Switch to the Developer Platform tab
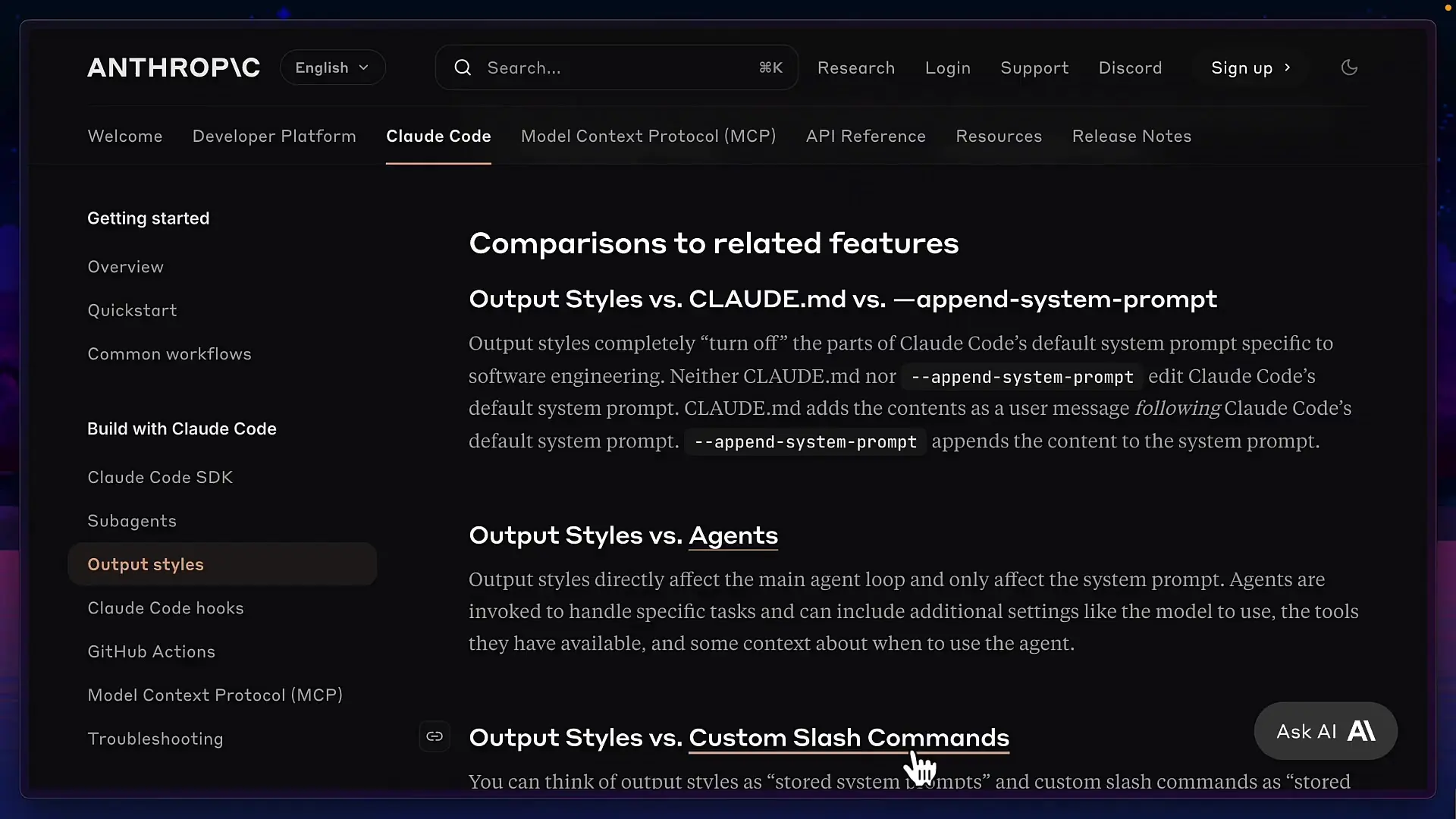The width and height of the screenshot is (1456, 819). click(x=274, y=136)
